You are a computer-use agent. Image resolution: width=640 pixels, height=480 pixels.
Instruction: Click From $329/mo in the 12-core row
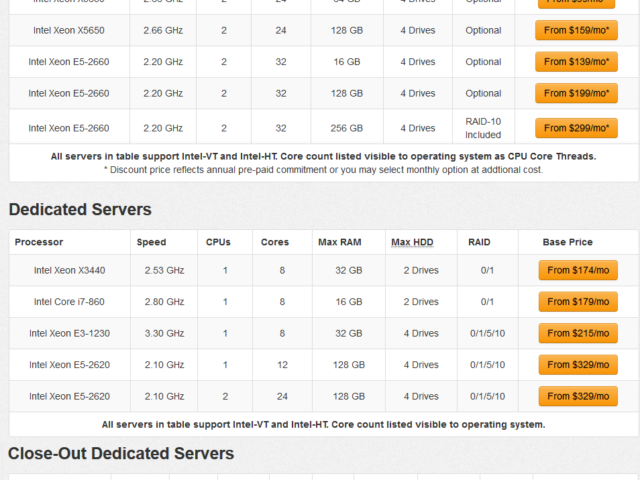tap(578, 364)
